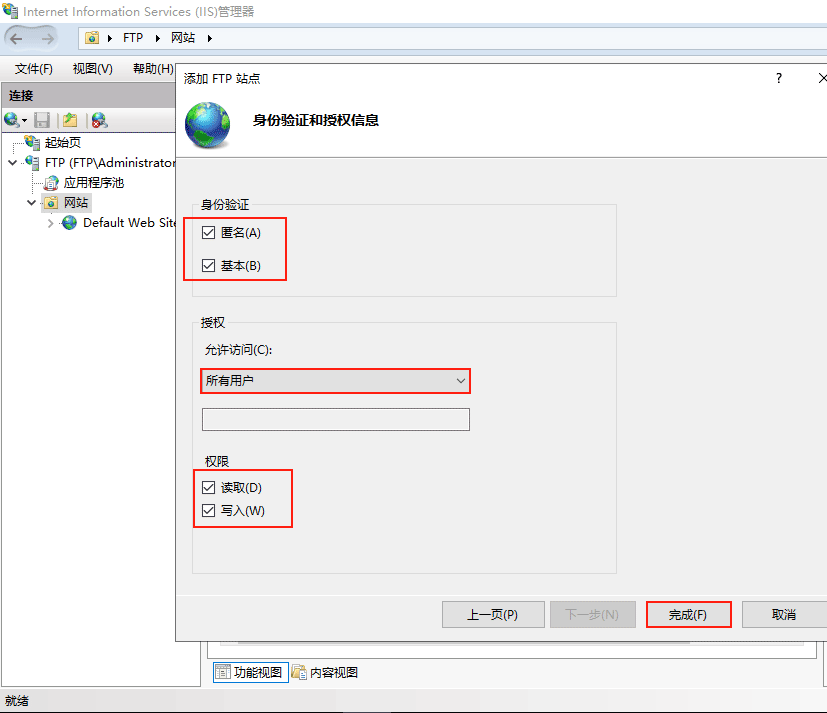Click the 应用程序池 application pool icon
The height and width of the screenshot is (713, 827).
coord(51,183)
